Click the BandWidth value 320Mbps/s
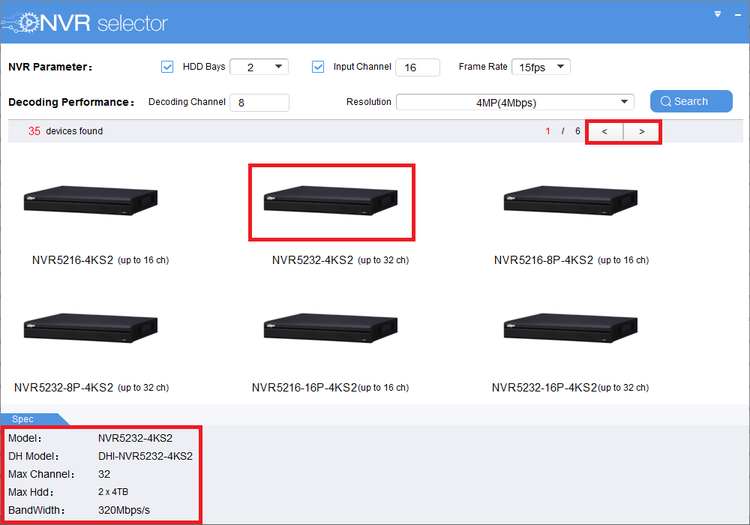This screenshot has width=750, height=525. click(x=124, y=510)
